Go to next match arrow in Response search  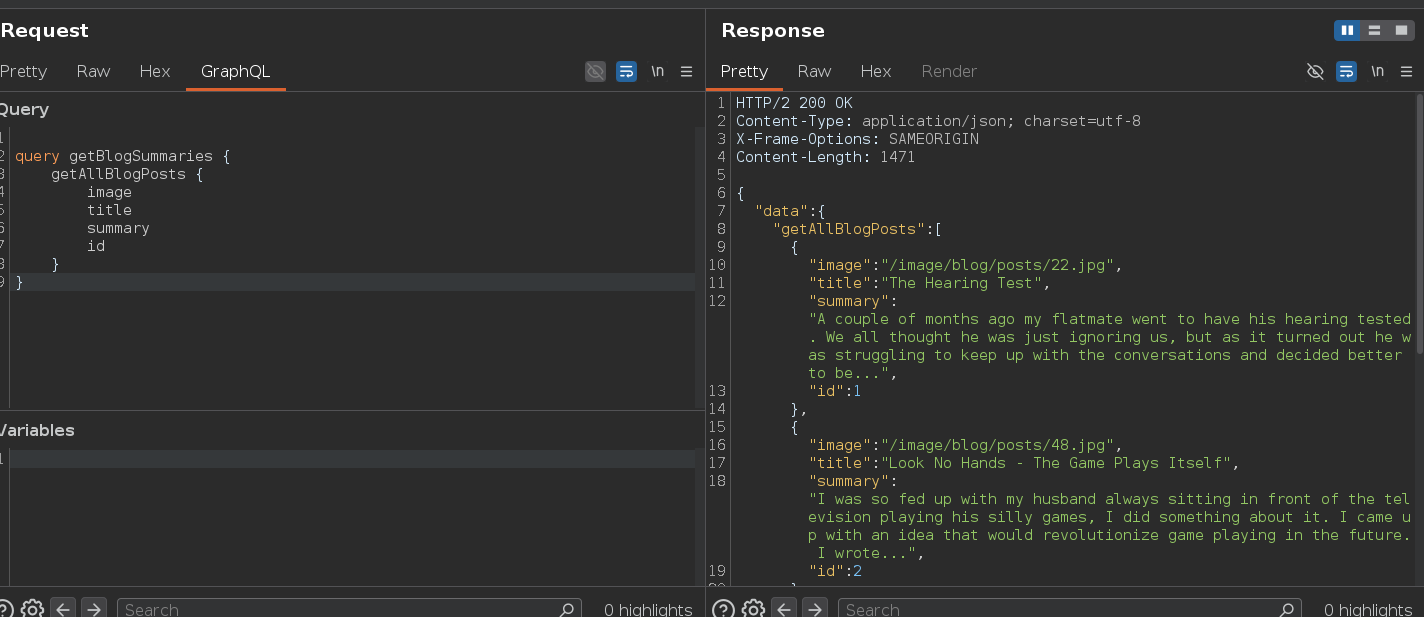pos(814,609)
